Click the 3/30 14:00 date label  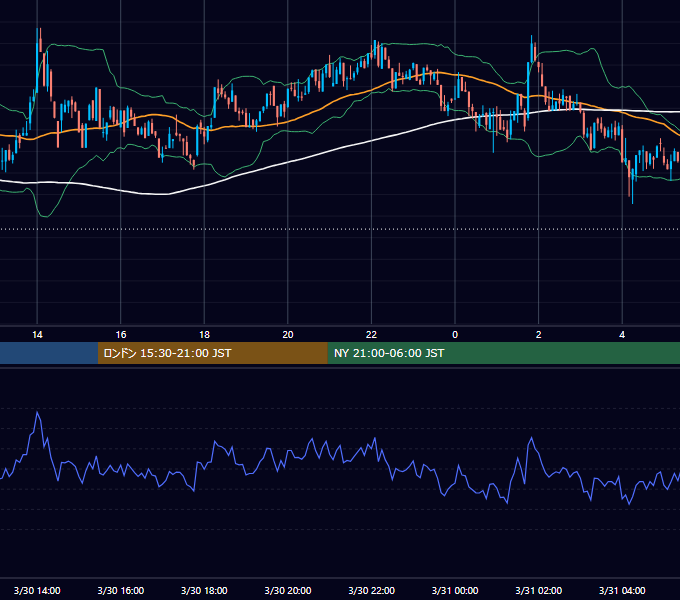[37, 590]
